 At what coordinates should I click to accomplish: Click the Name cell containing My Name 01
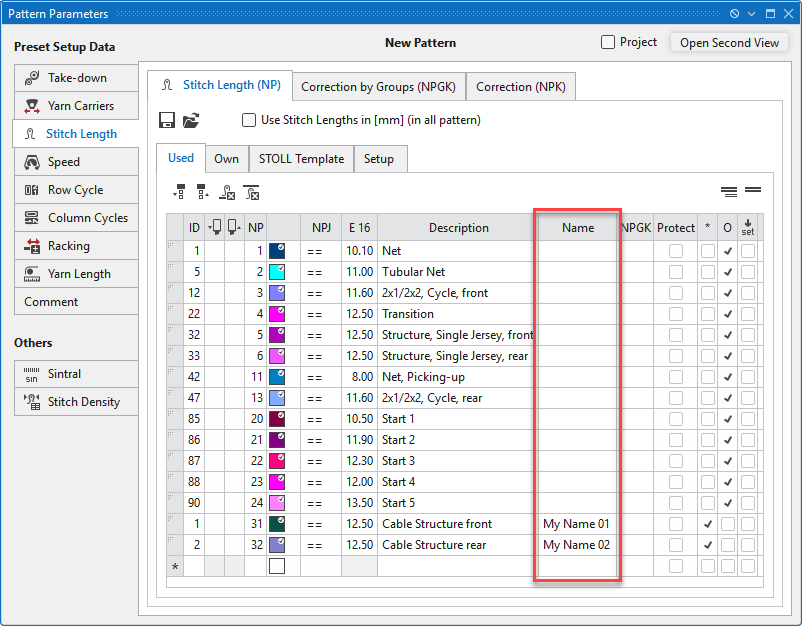[x=576, y=524]
